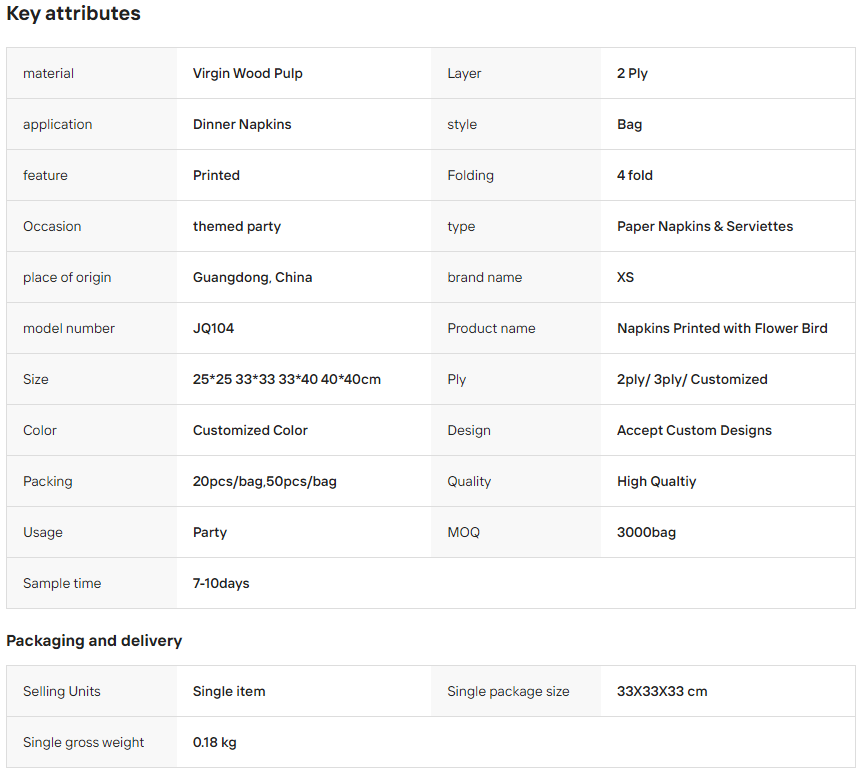Select the 7-10days sample time value

click(220, 584)
